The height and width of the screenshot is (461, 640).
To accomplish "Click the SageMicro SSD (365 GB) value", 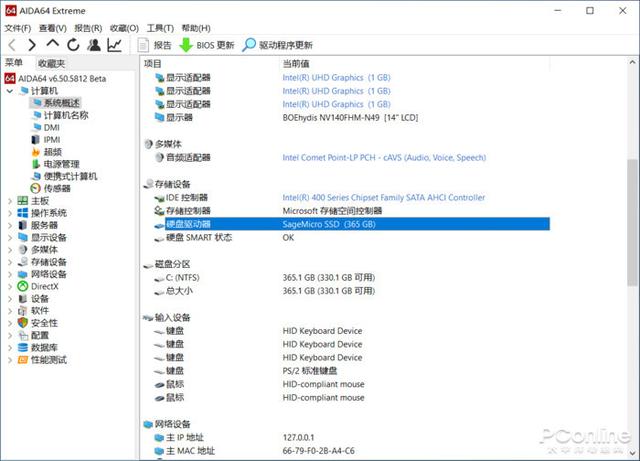I will pyautogui.click(x=329, y=224).
